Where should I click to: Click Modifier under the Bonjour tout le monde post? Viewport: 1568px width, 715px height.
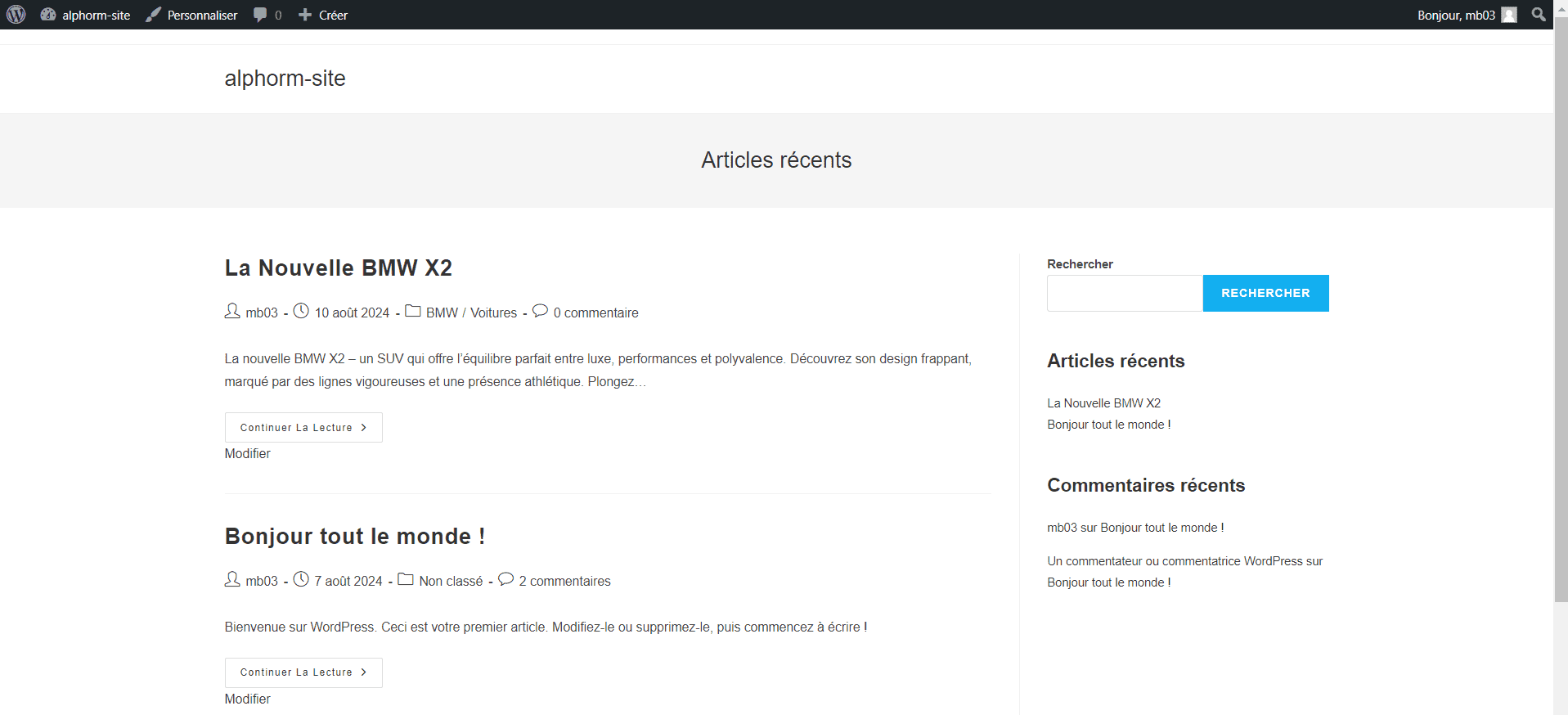point(247,699)
